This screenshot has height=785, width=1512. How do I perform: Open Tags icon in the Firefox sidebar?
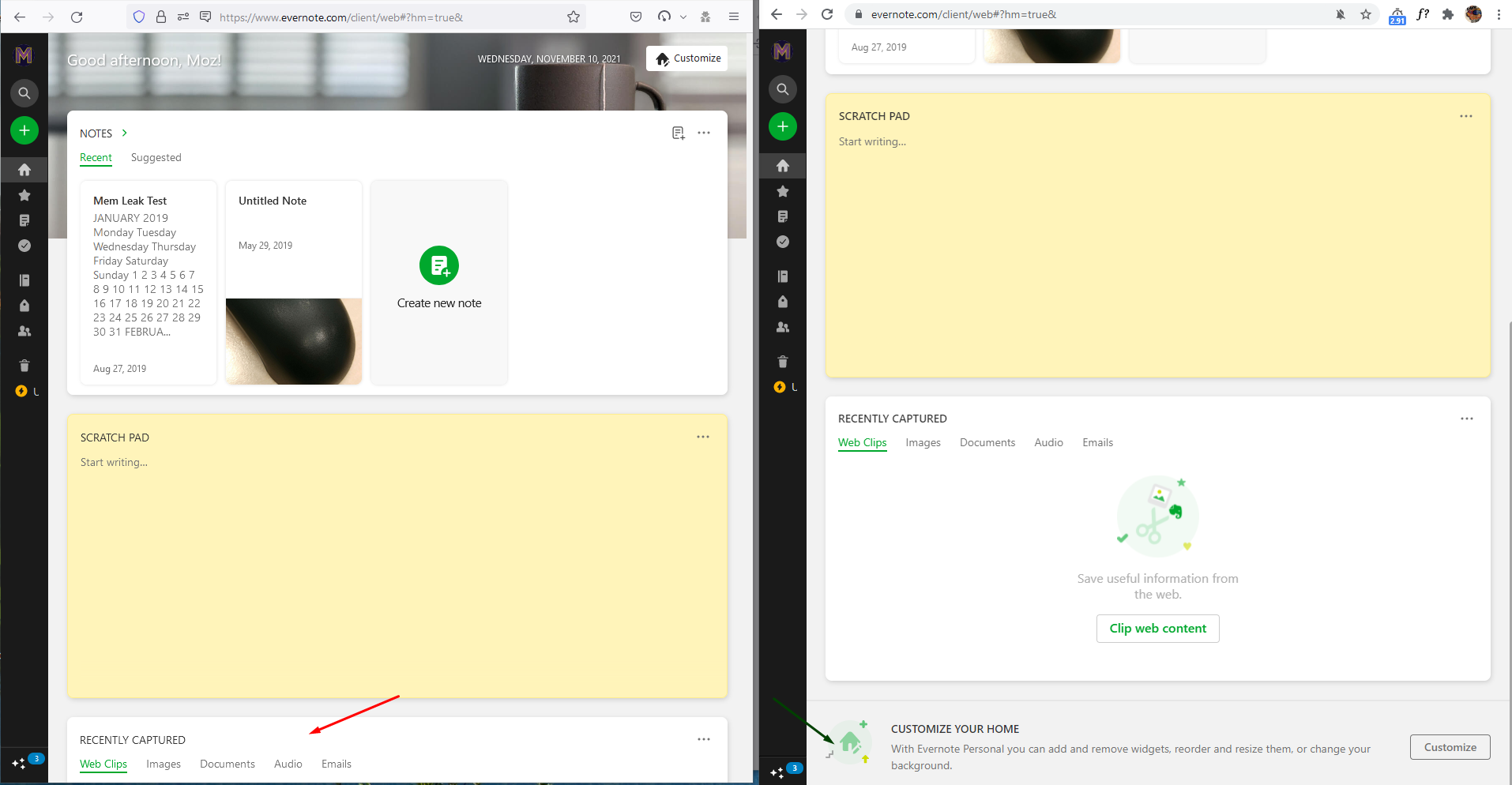pos(24,306)
